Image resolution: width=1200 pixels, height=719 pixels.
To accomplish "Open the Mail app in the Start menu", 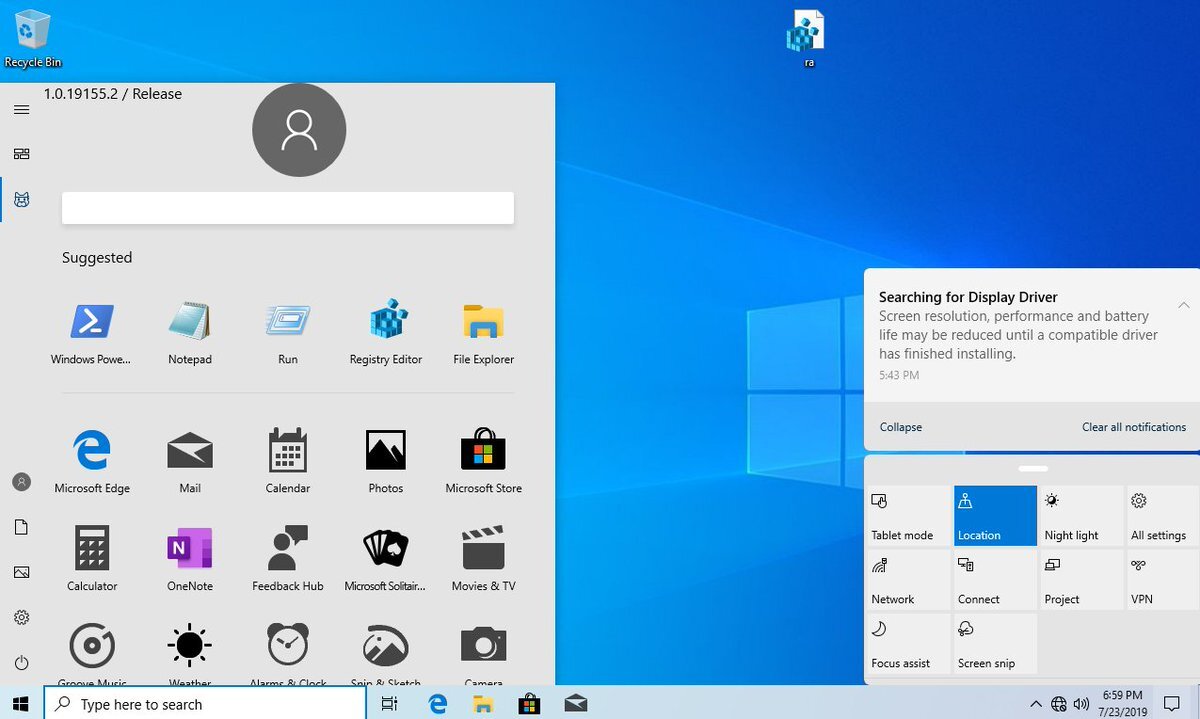I will click(189, 462).
